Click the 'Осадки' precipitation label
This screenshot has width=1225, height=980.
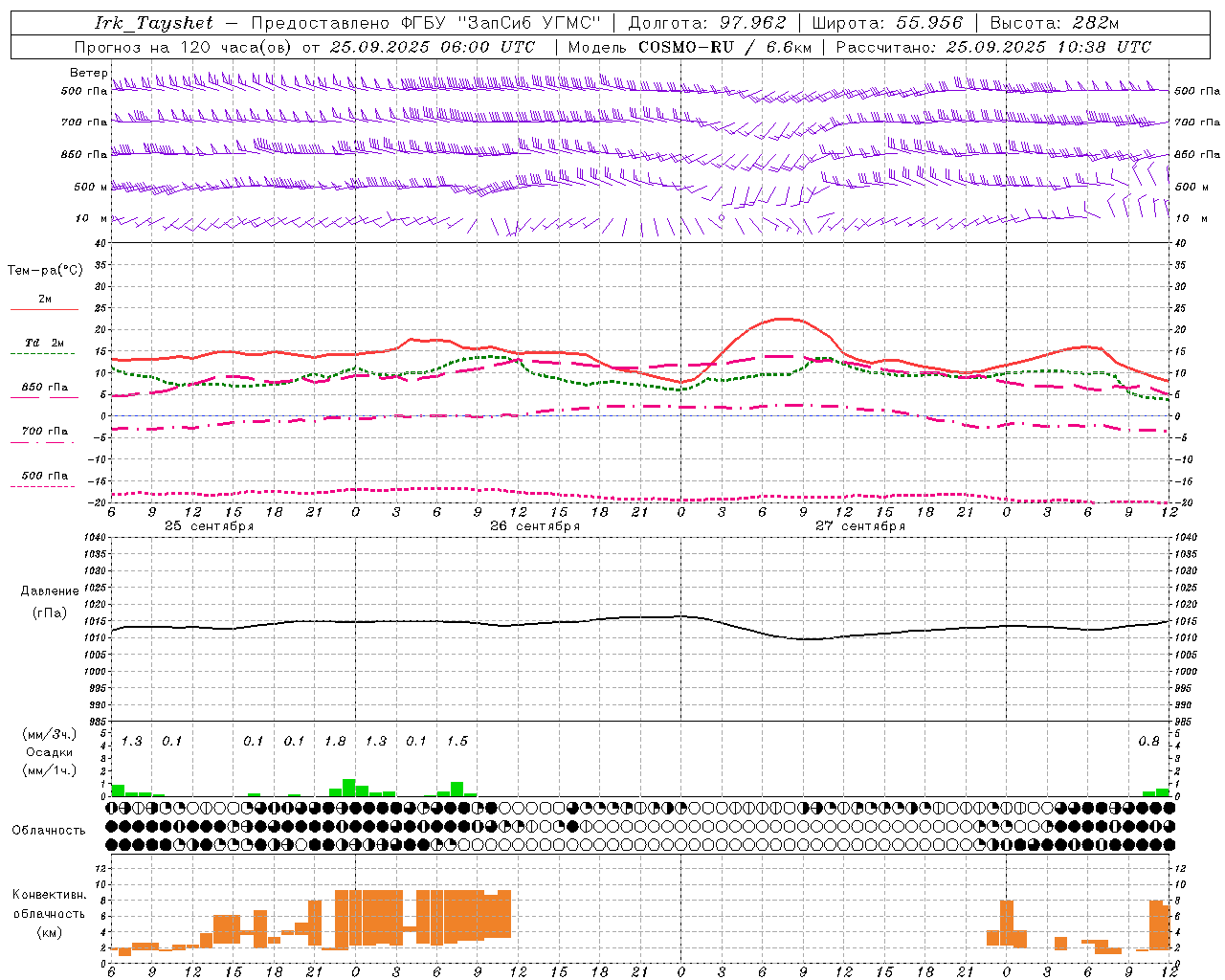click(49, 752)
